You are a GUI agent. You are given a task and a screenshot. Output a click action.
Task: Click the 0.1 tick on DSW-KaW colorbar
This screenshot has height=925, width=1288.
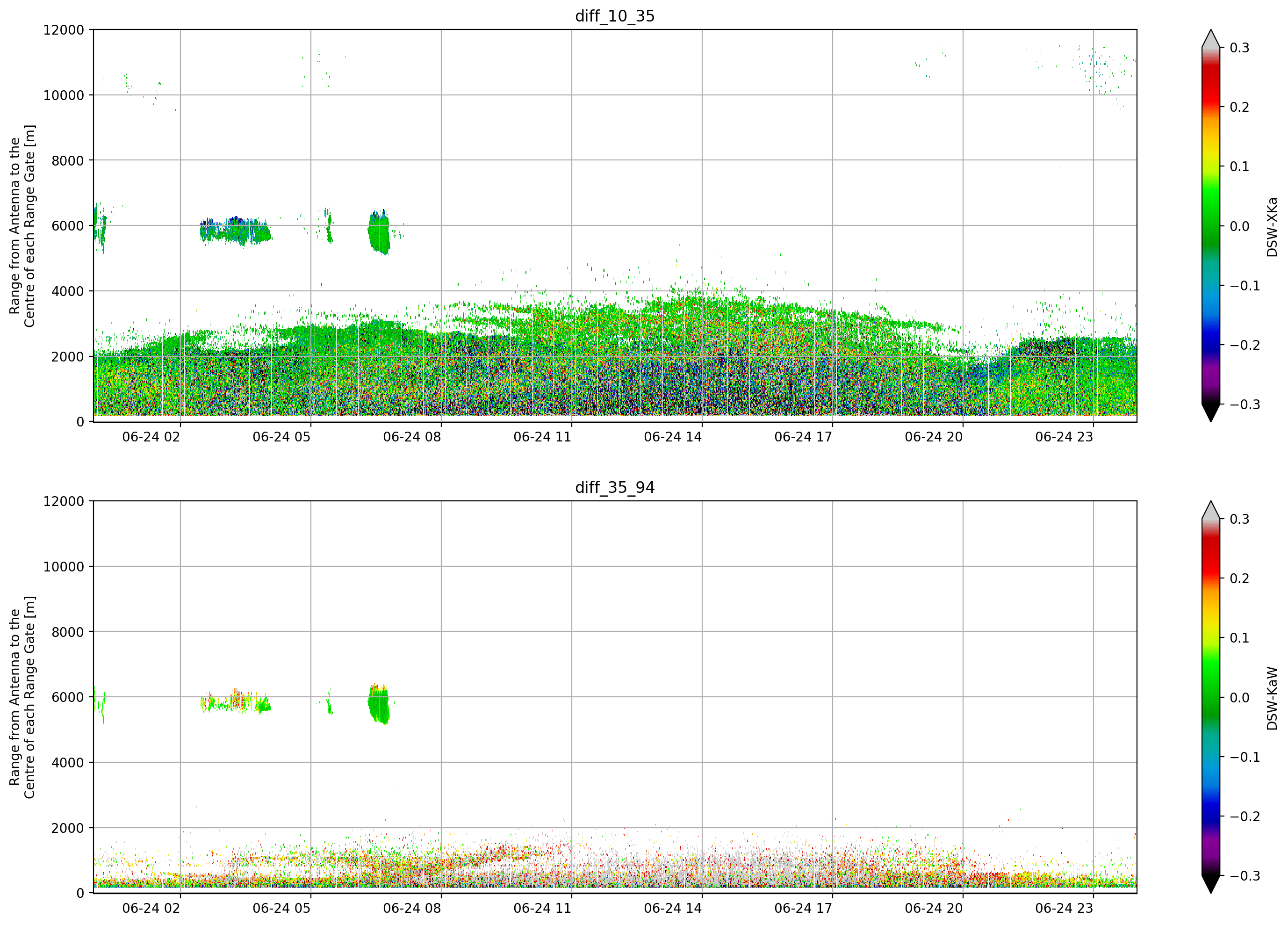click(x=1240, y=638)
